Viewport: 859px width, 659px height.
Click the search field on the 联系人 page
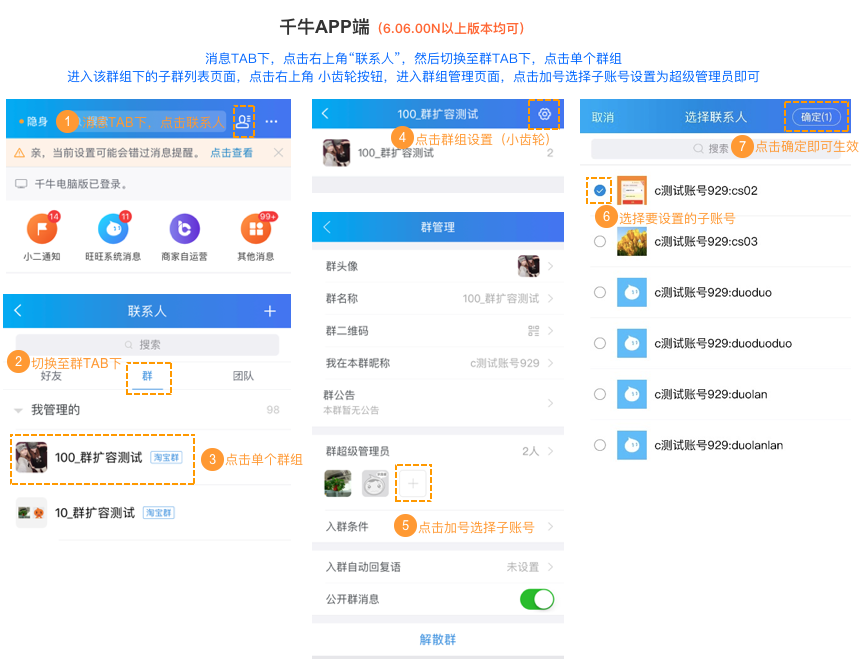[x=147, y=344]
